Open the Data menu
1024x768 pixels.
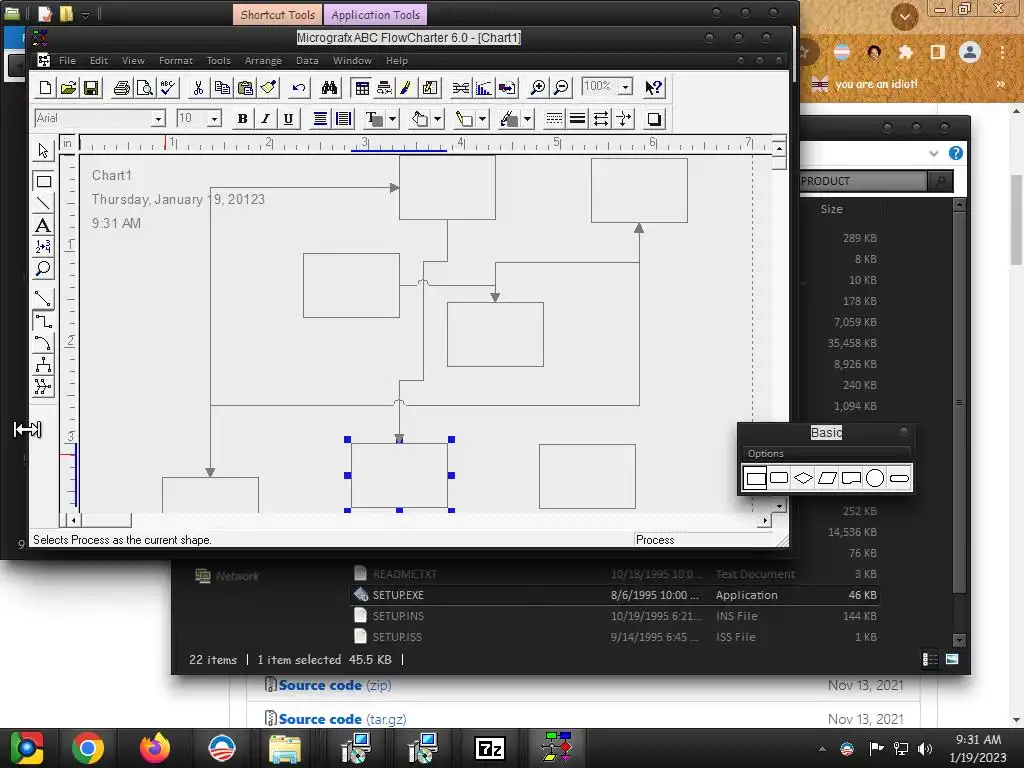(x=307, y=60)
